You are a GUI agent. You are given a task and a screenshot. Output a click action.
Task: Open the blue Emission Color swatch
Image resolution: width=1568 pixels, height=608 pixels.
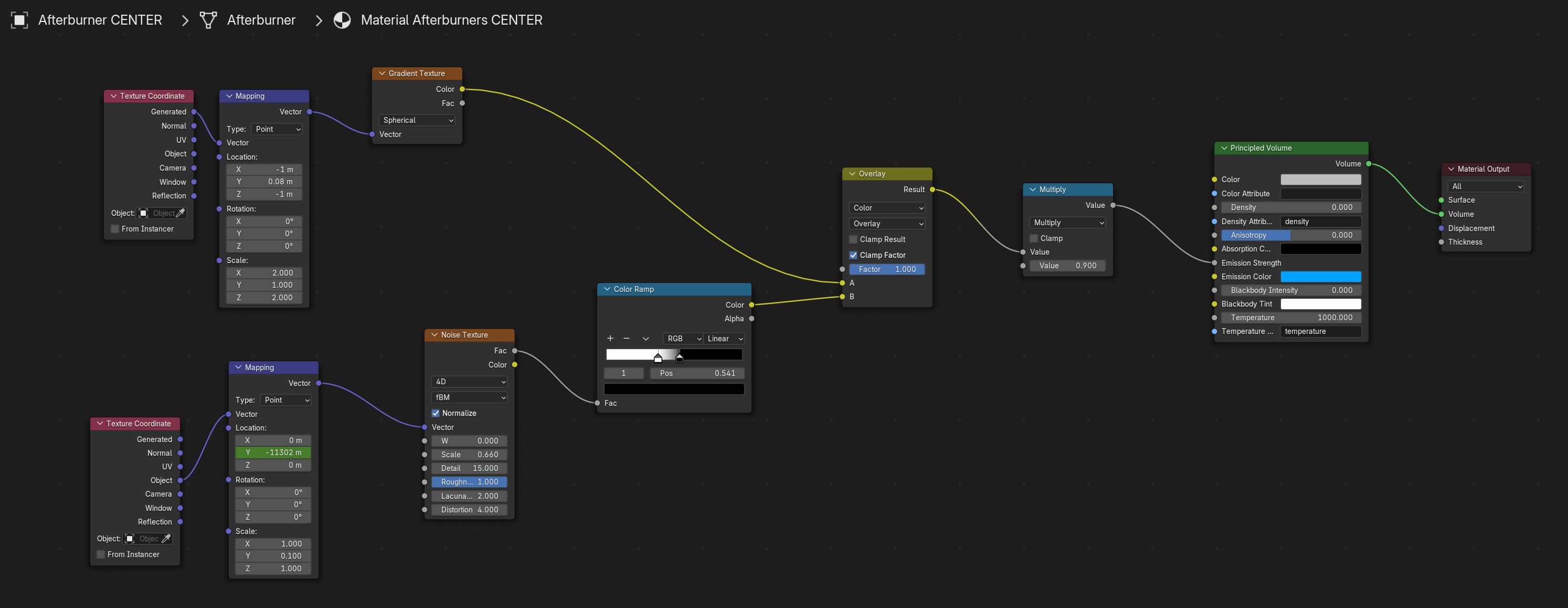pyautogui.click(x=1320, y=277)
